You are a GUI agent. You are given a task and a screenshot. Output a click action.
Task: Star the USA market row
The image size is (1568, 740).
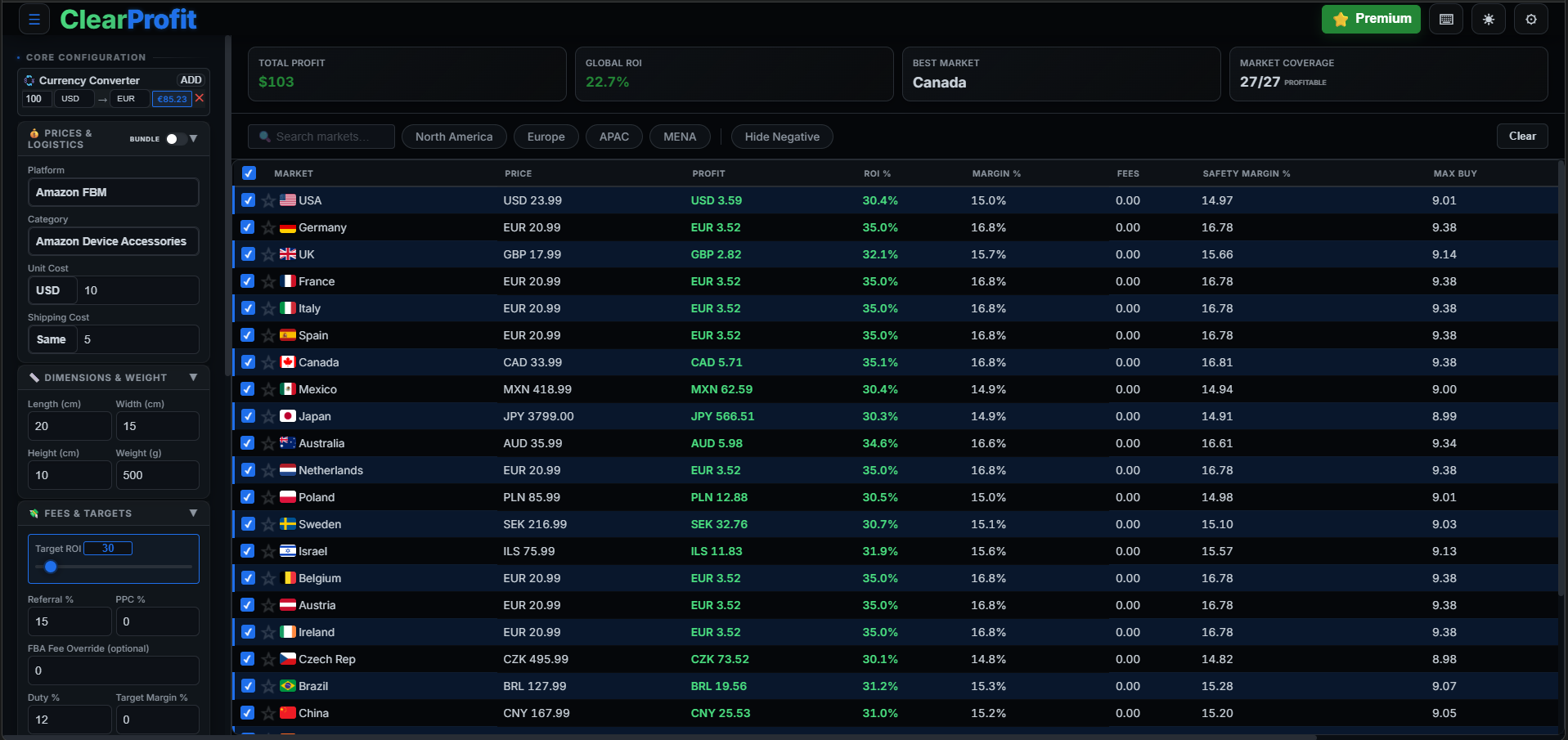pos(269,200)
